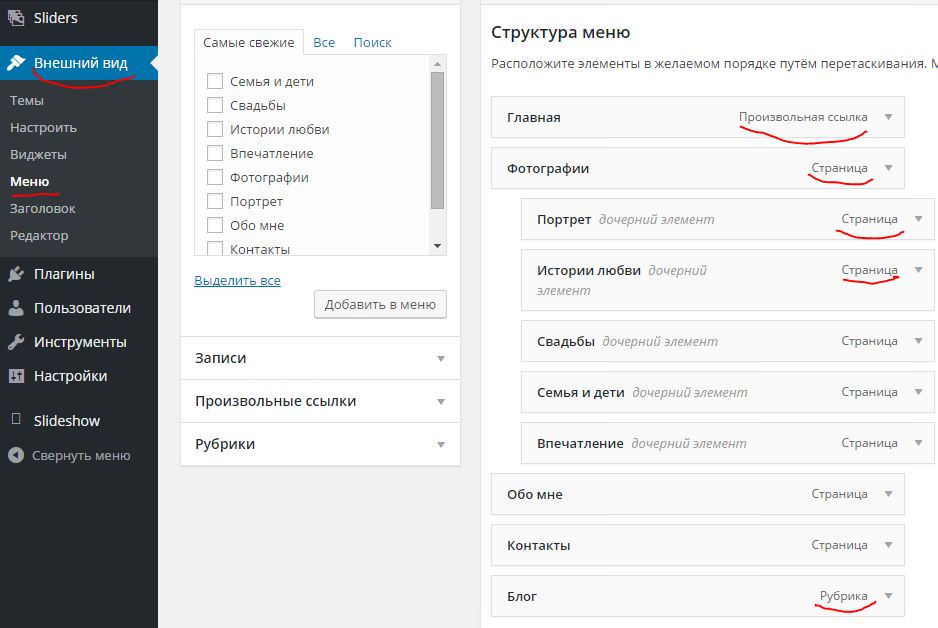Click the Контакты menu structure item title
938x628 pixels.
[538, 545]
